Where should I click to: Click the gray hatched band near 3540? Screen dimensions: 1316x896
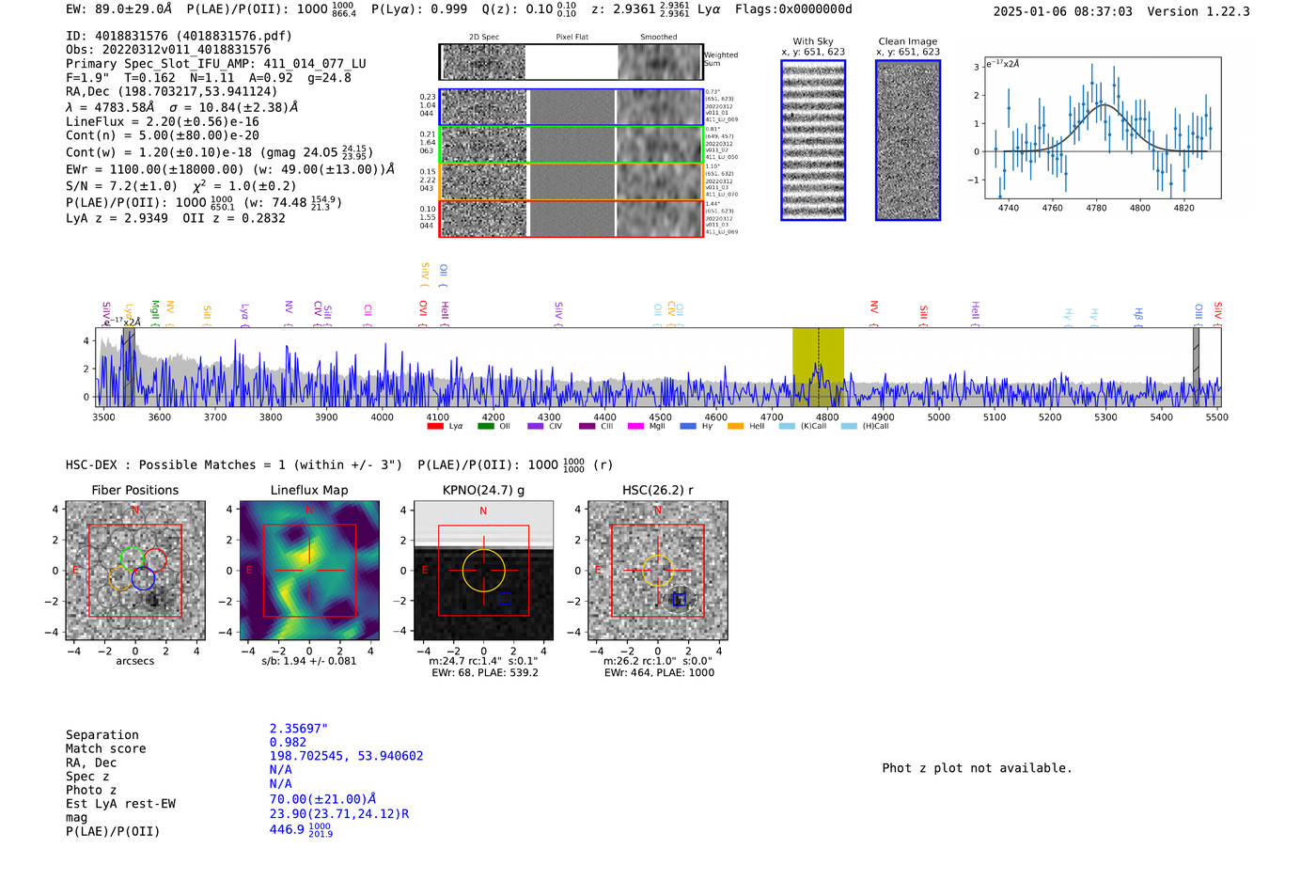click(x=129, y=367)
